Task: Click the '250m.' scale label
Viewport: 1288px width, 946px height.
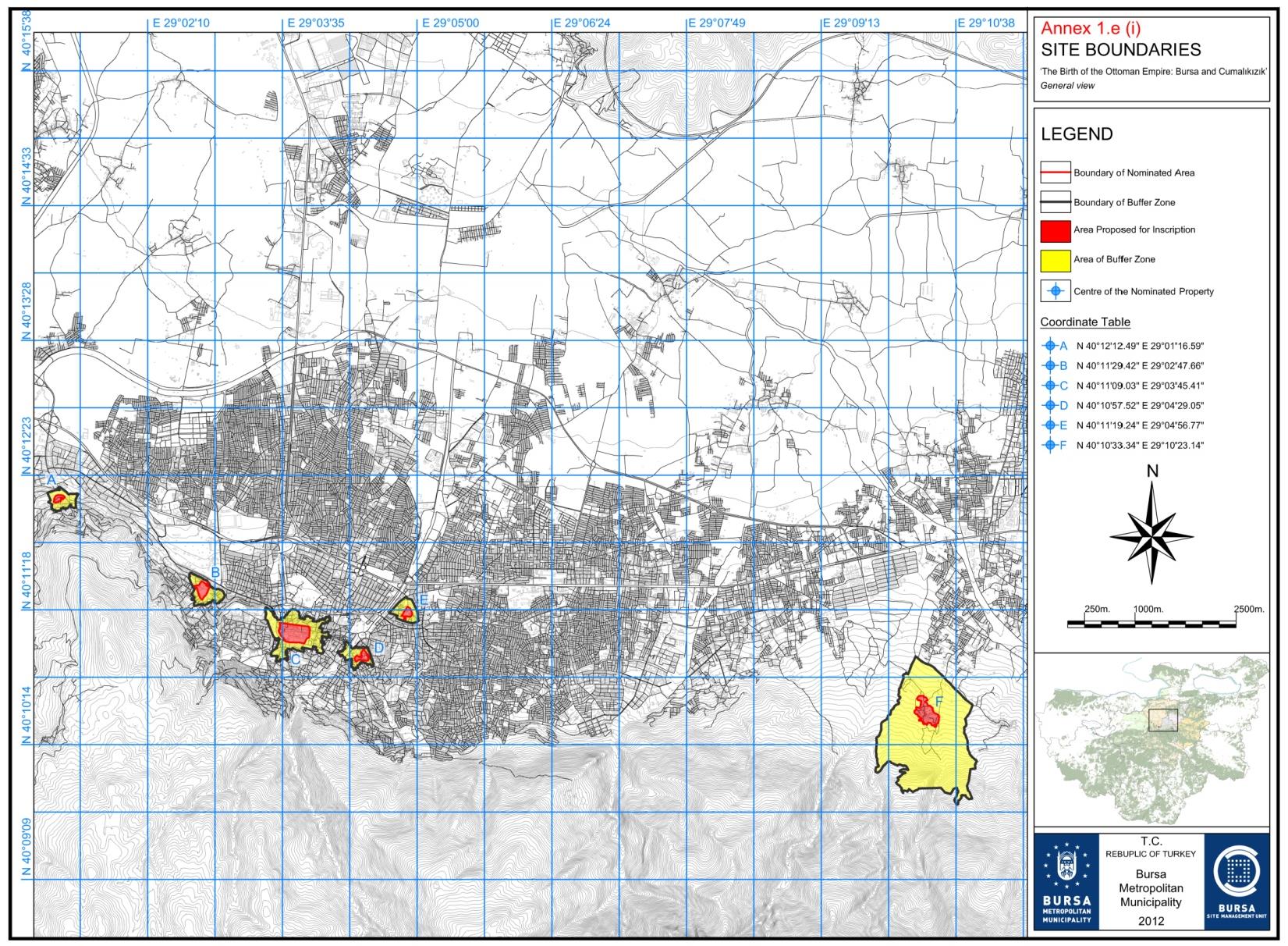Action: (1096, 609)
